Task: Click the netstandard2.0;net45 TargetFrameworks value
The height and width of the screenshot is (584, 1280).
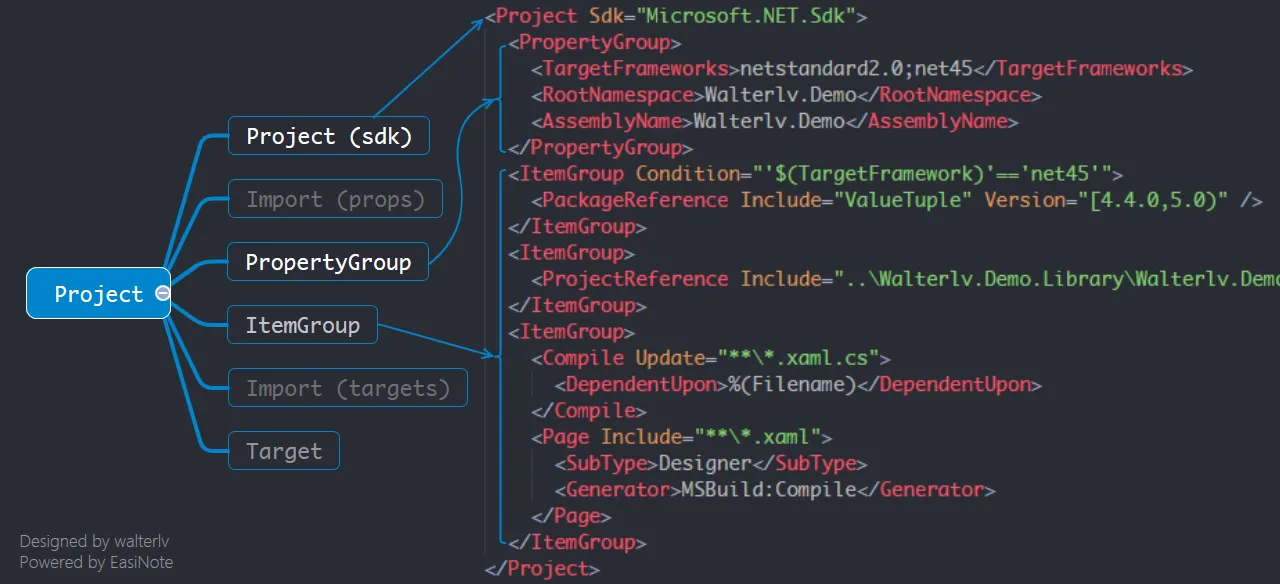Action: click(x=855, y=69)
